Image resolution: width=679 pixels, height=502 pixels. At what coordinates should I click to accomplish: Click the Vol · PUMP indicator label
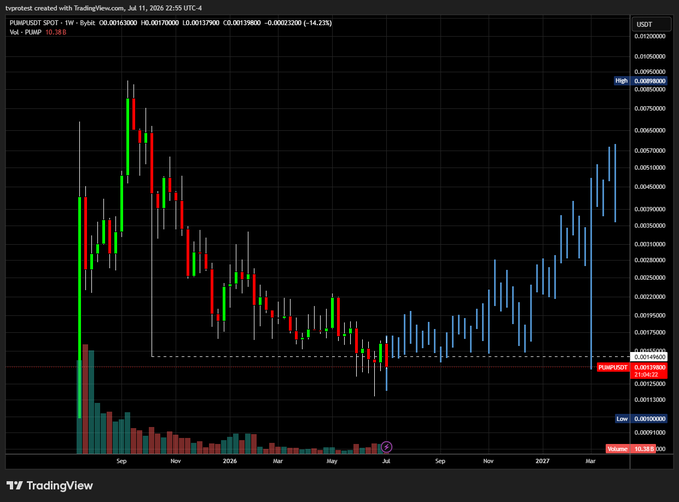(26, 32)
